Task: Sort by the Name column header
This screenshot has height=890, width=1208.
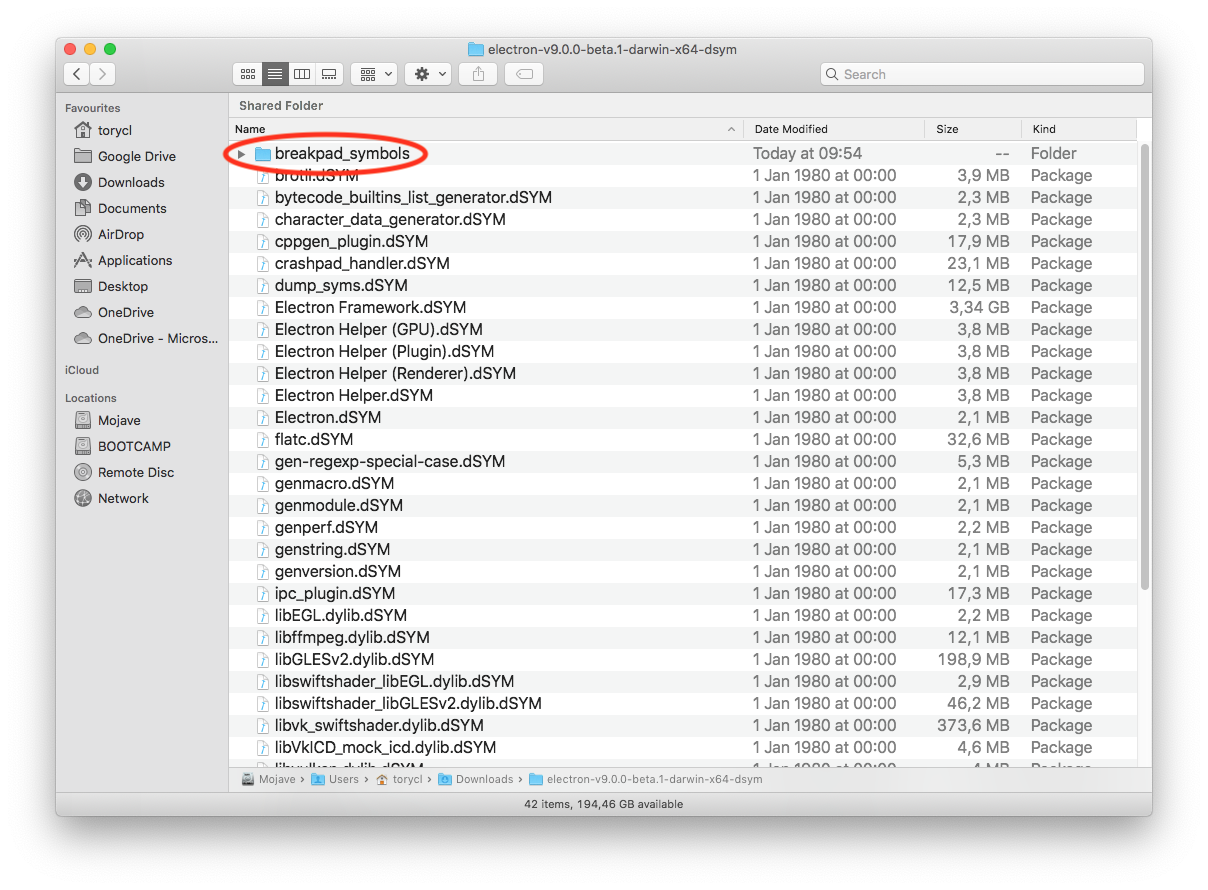Action: 486,129
